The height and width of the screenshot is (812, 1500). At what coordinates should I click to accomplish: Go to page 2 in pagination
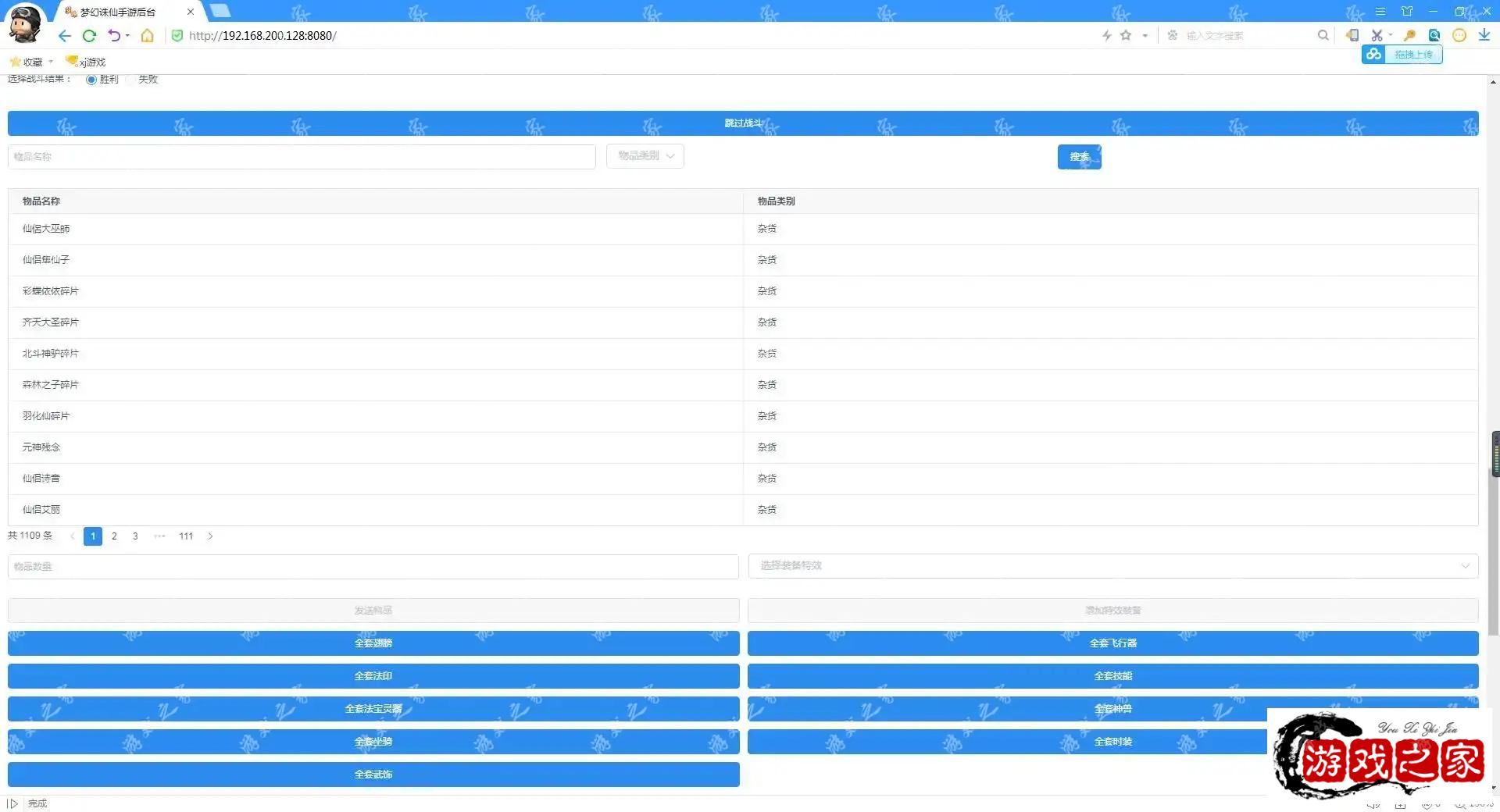114,536
